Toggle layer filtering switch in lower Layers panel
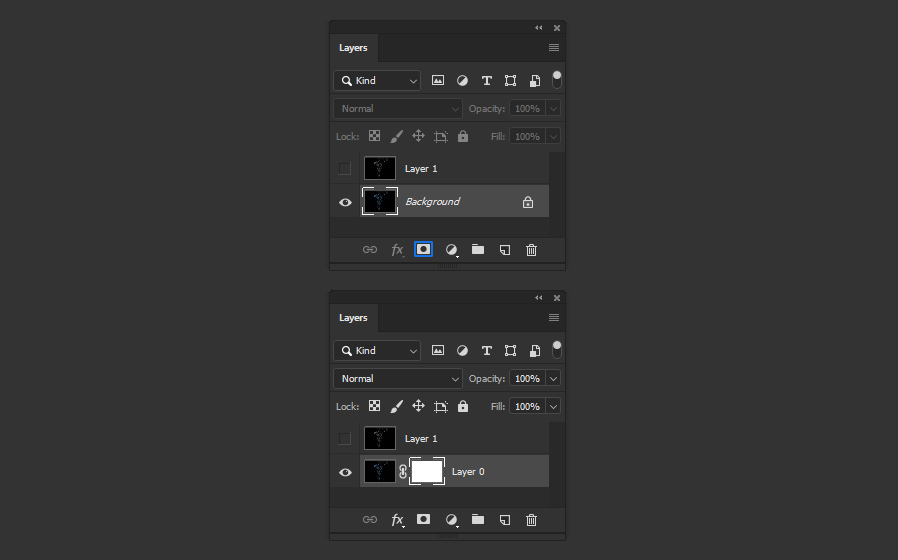 point(557,350)
